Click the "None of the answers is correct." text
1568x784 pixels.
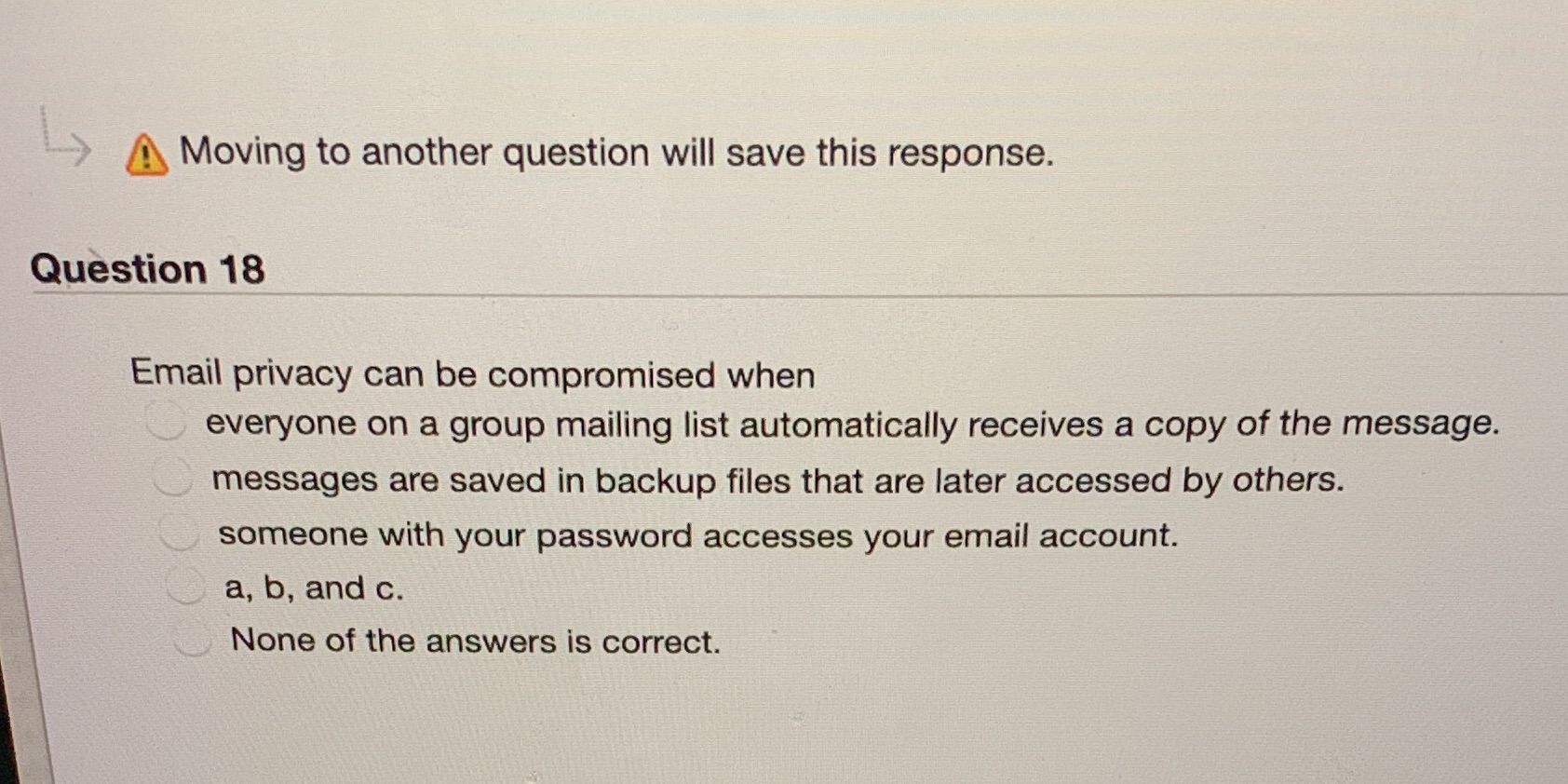(475, 641)
